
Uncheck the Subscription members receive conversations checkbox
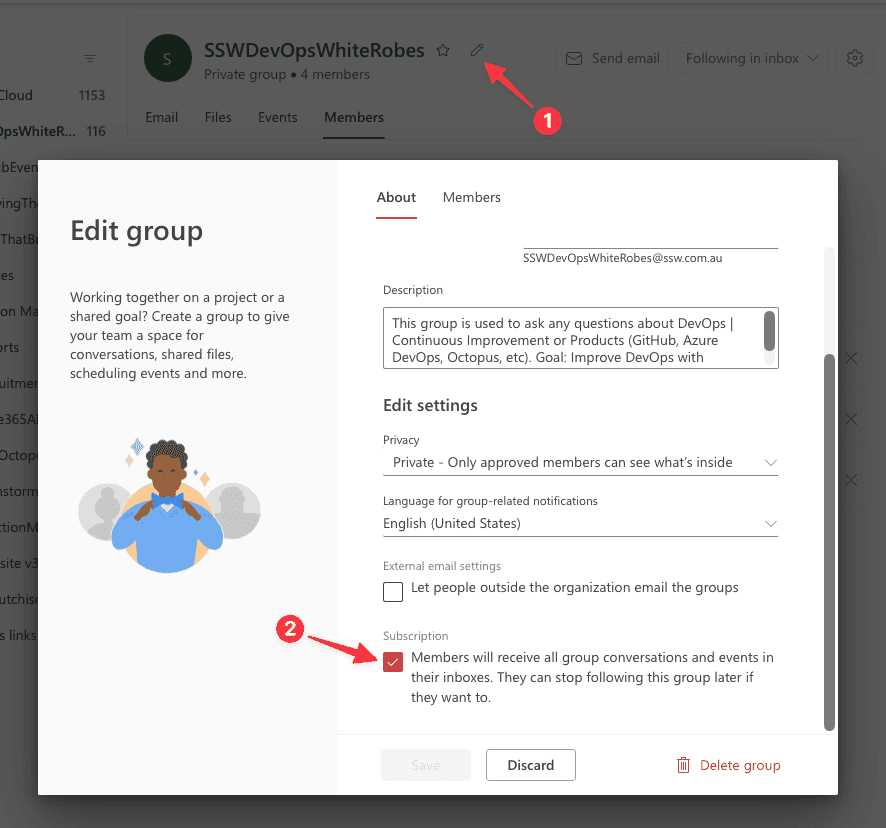pyautogui.click(x=393, y=661)
